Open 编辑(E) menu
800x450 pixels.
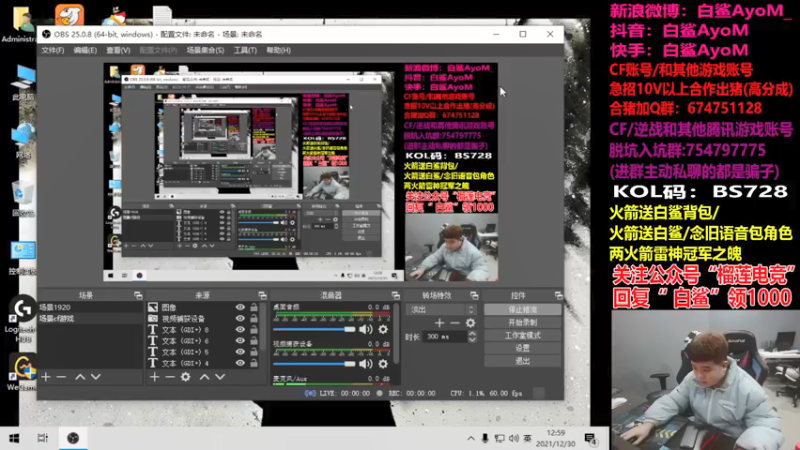(x=85, y=50)
